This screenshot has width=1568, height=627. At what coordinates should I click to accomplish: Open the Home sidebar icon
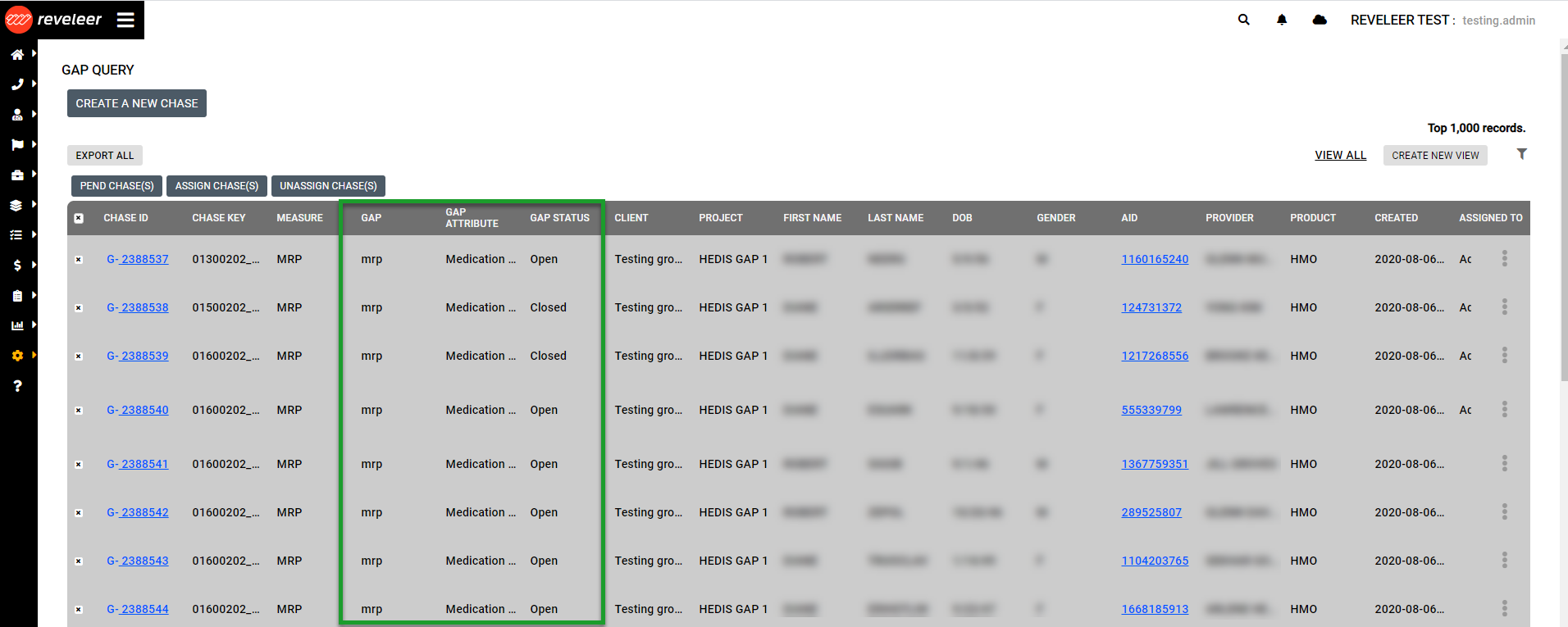[17, 54]
